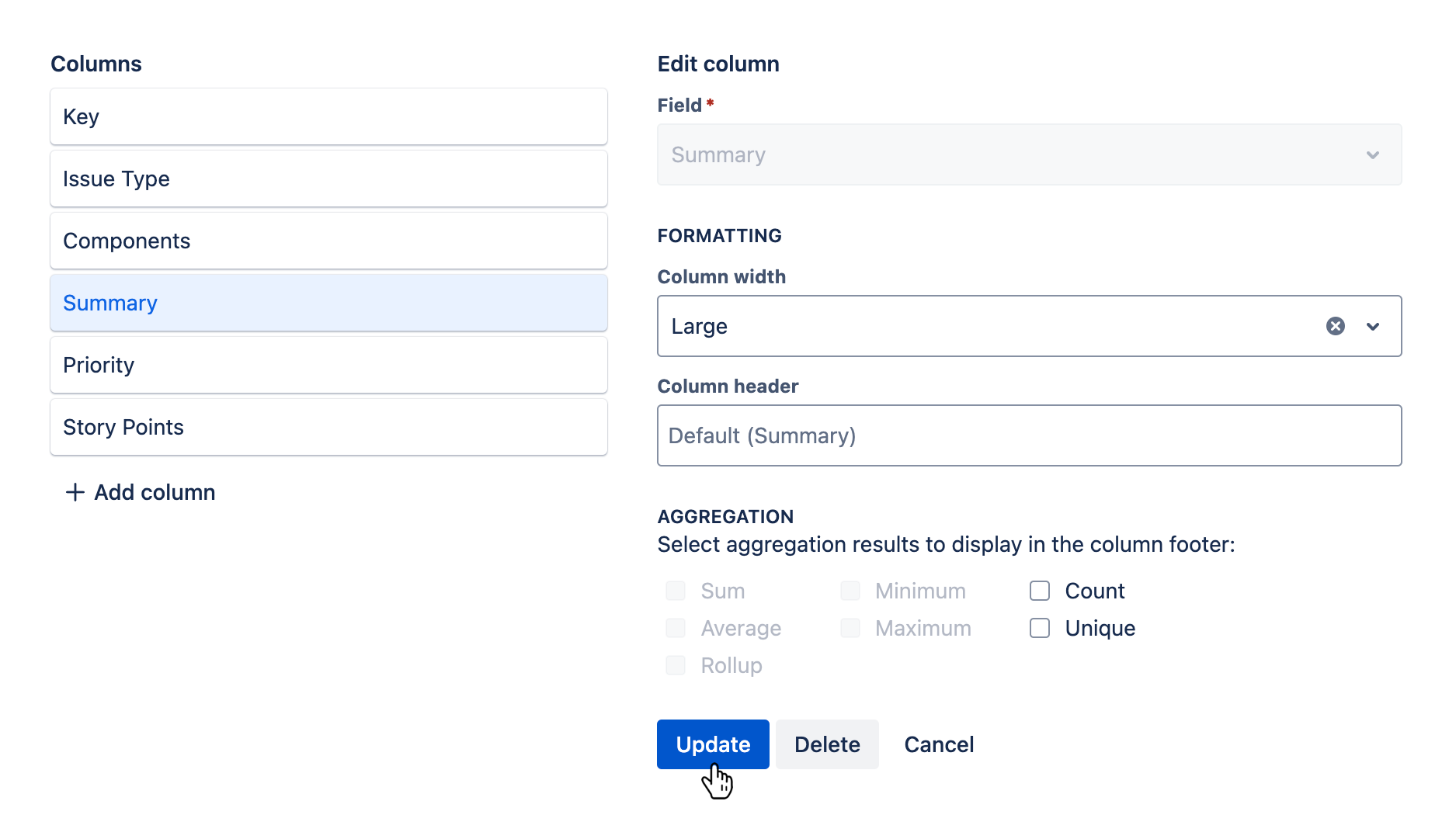Focus the Column header input field

[x=1029, y=435]
